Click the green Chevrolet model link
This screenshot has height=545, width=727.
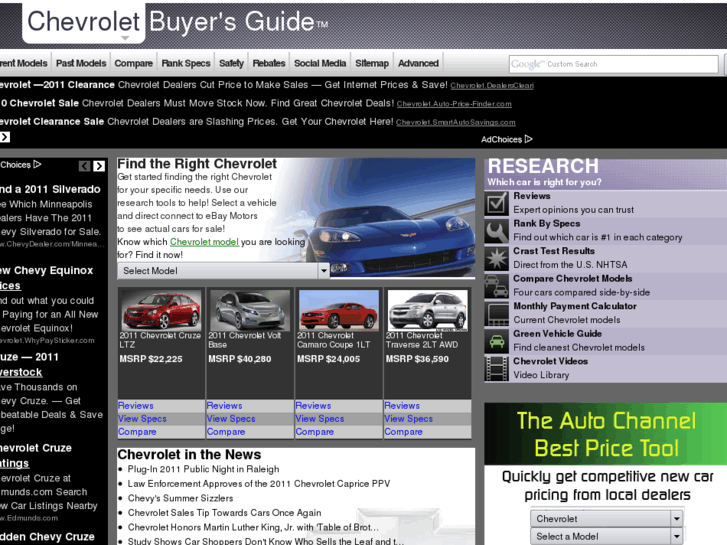tap(204, 242)
